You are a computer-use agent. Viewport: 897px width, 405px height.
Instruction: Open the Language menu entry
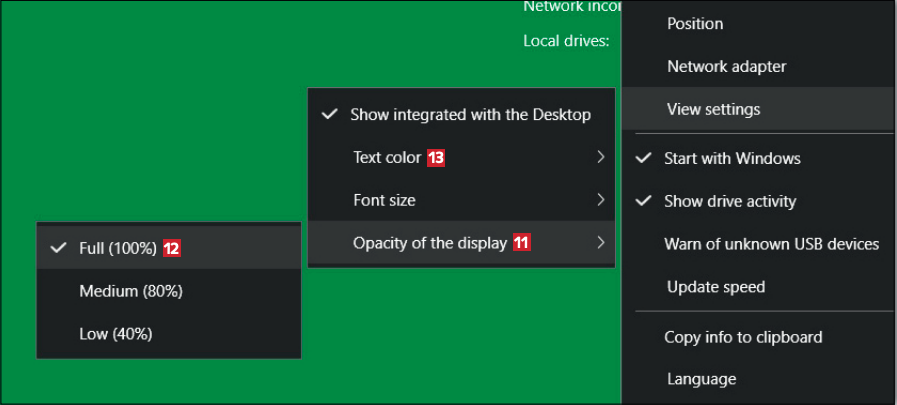701,379
